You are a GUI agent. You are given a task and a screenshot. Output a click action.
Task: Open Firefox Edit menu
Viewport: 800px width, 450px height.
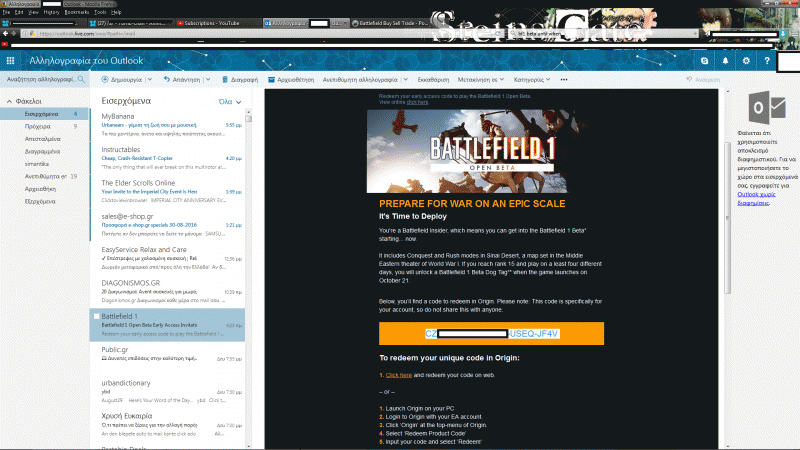[19, 12]
